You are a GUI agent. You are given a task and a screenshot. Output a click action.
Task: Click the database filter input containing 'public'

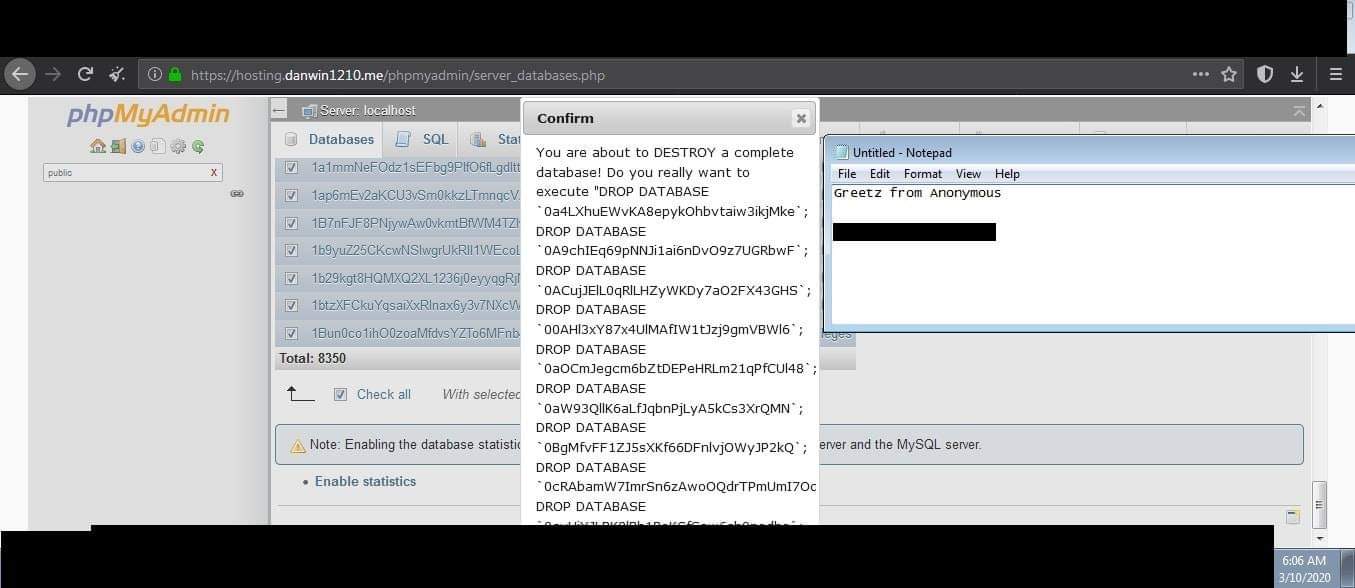click(125, 173)
